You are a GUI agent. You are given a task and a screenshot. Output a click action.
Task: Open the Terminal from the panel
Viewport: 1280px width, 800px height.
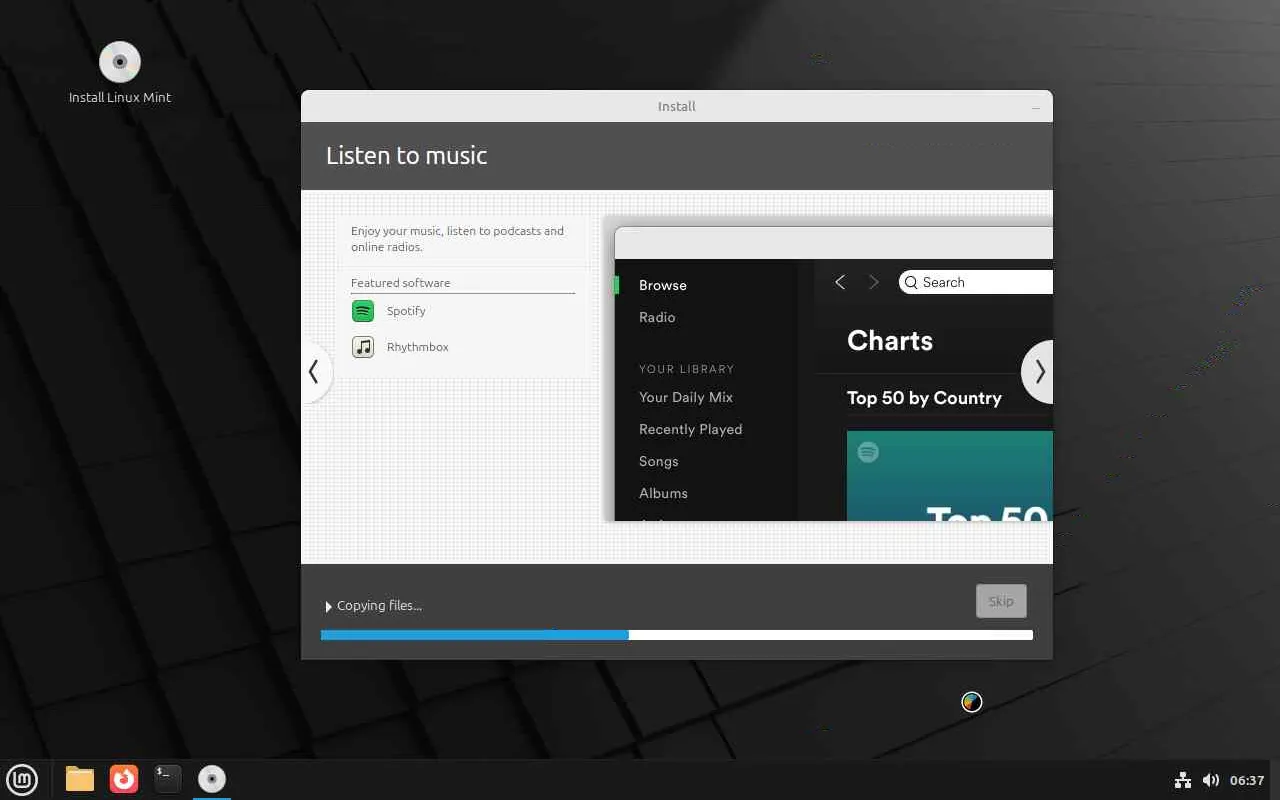point(168,779)
